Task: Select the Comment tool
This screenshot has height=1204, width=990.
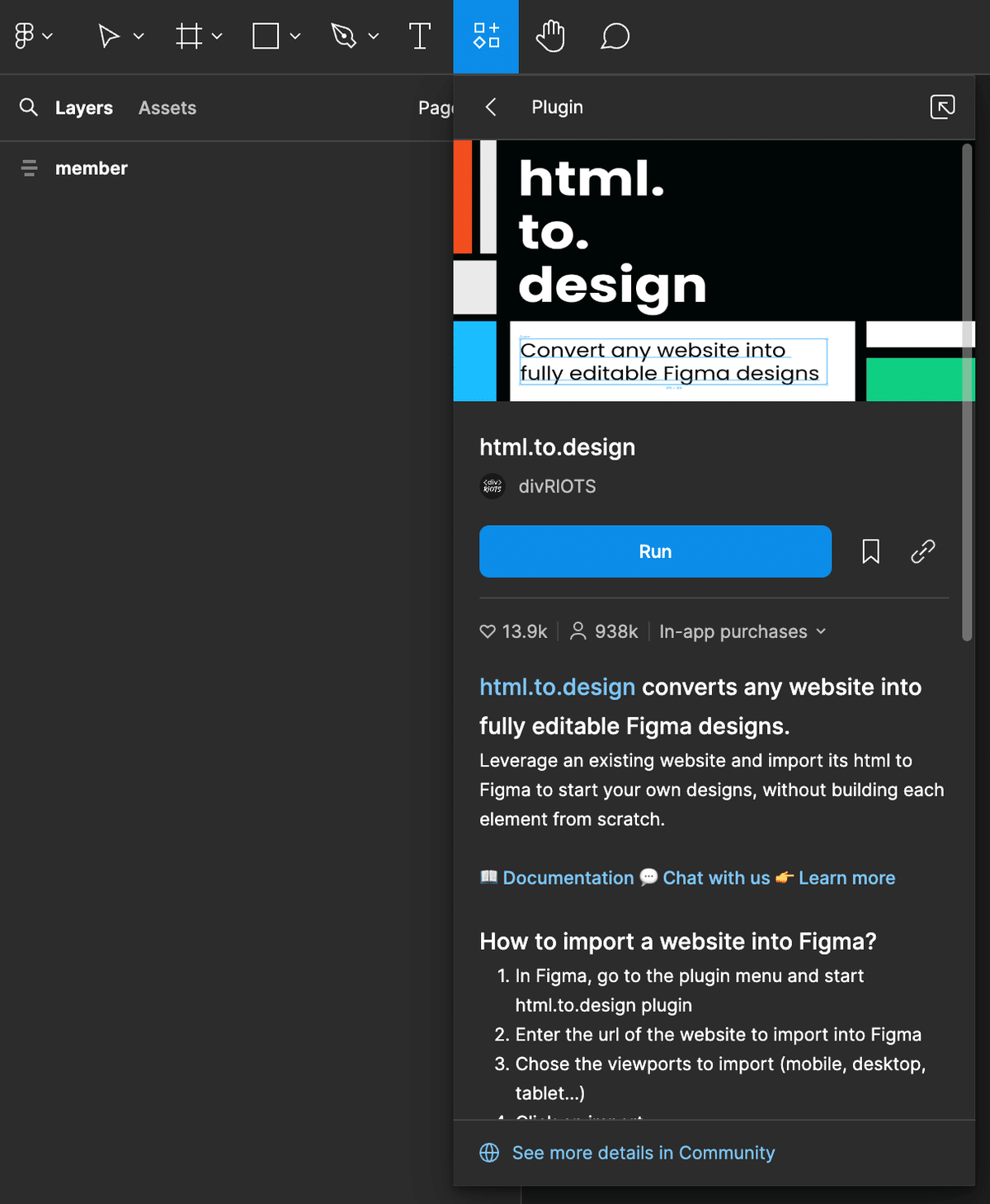Action: (615, 36)
